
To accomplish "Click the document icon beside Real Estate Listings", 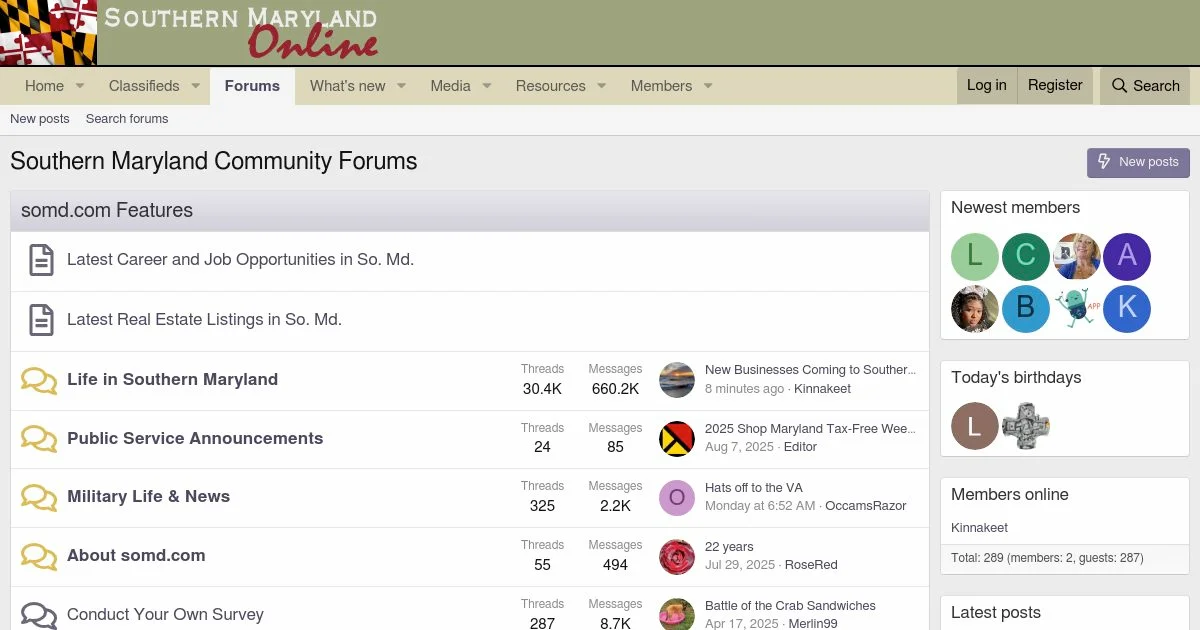I will [x=41, y=320].
